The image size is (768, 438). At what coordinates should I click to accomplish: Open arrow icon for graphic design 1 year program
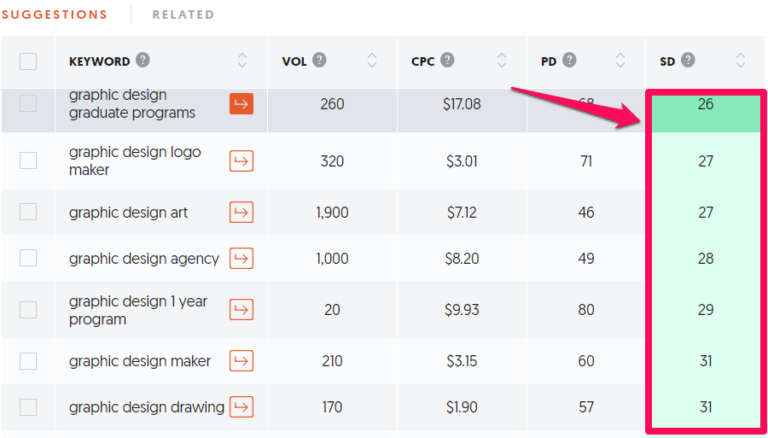click(x=241, y=310)
